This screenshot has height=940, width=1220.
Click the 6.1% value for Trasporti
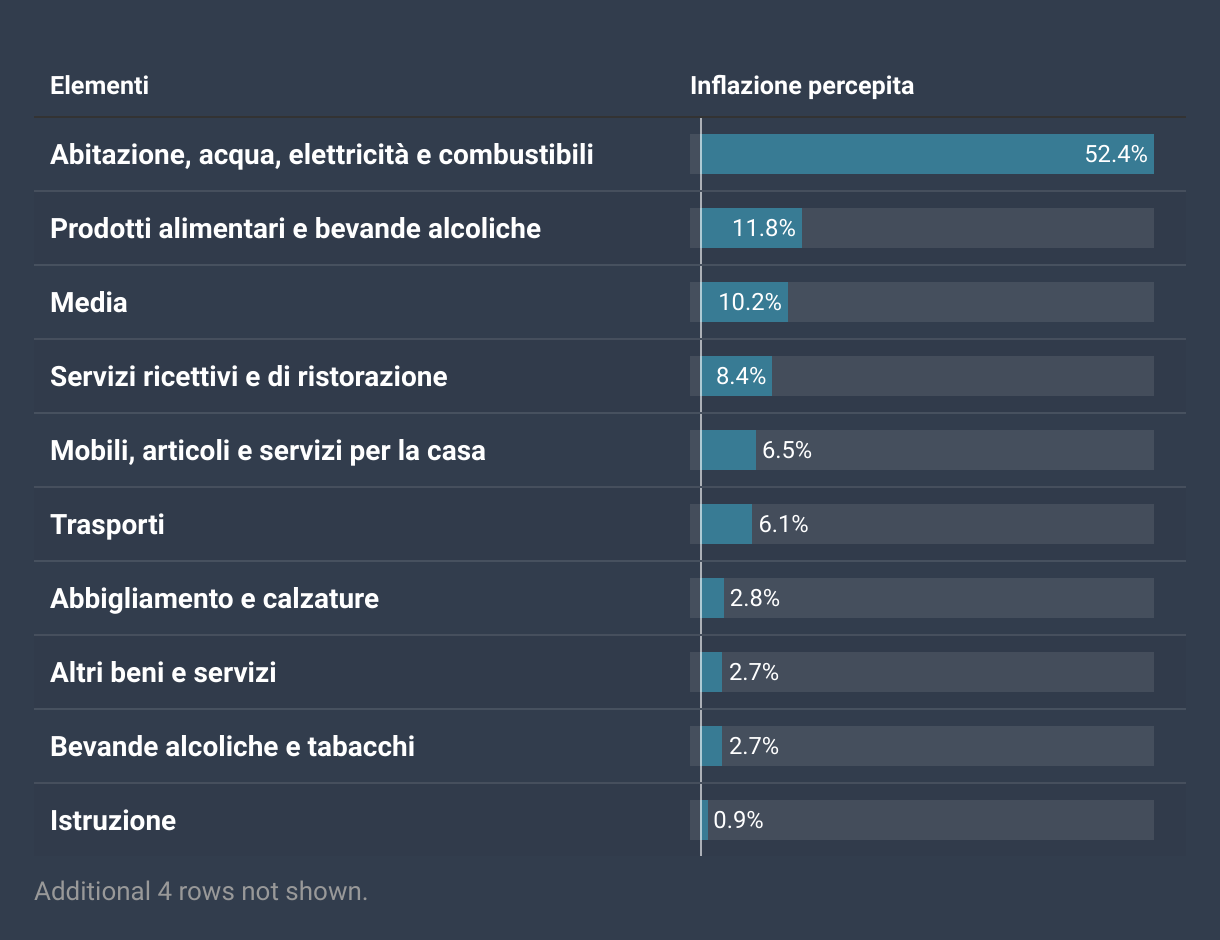pyautogui.click(x=783, y=525)
